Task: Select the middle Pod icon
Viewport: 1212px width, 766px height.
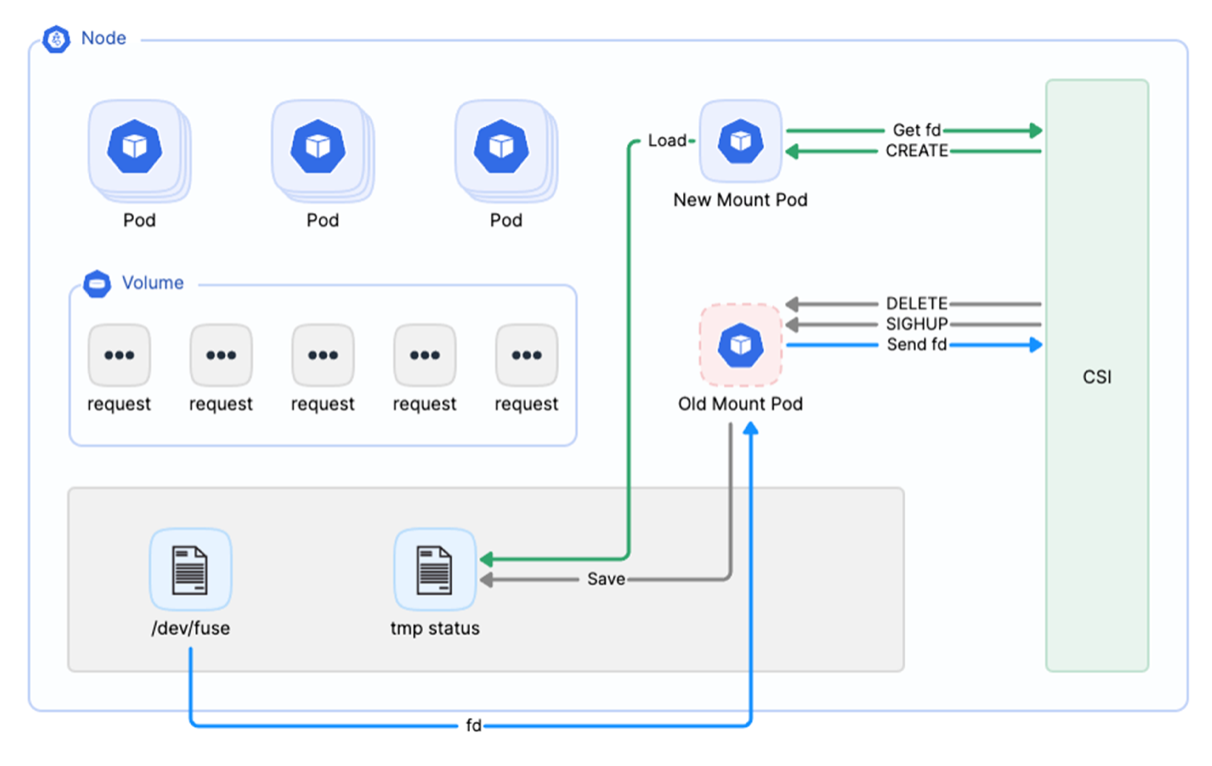Action: coord(318,147)
